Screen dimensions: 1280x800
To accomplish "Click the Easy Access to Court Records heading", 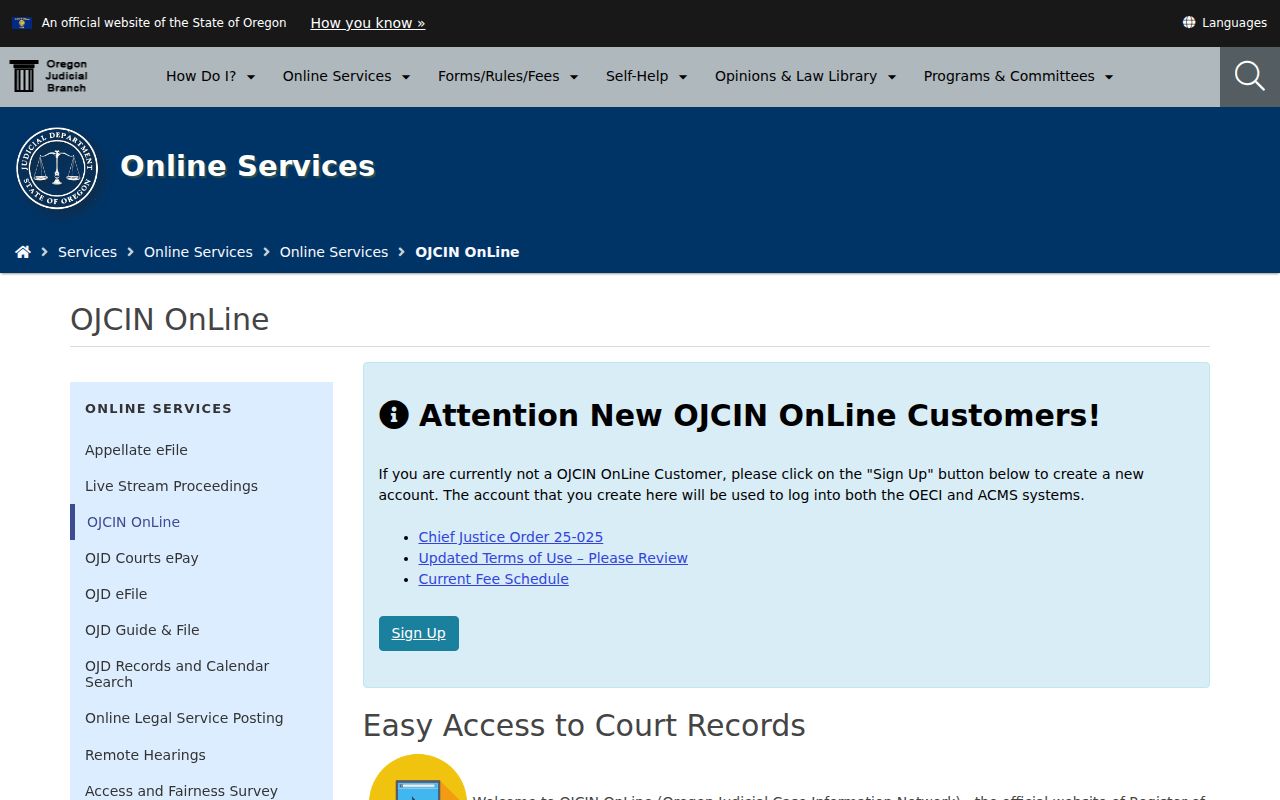I will point(584,725).
